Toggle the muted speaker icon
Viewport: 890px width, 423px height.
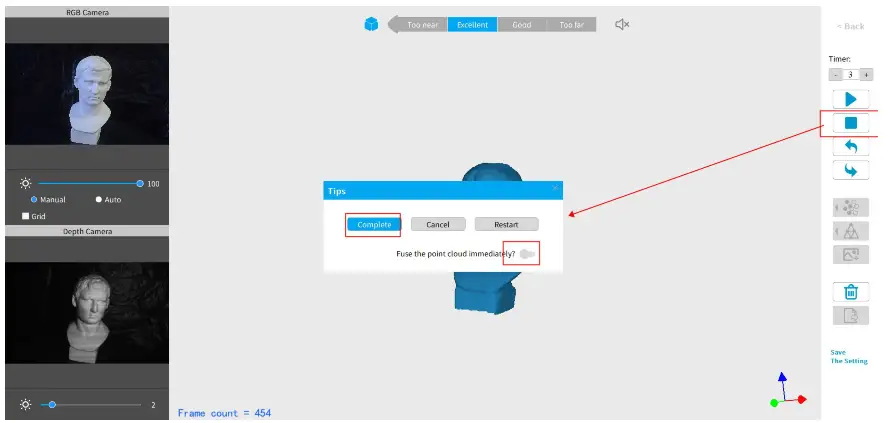pyautogui.click(x=622, y=24)
